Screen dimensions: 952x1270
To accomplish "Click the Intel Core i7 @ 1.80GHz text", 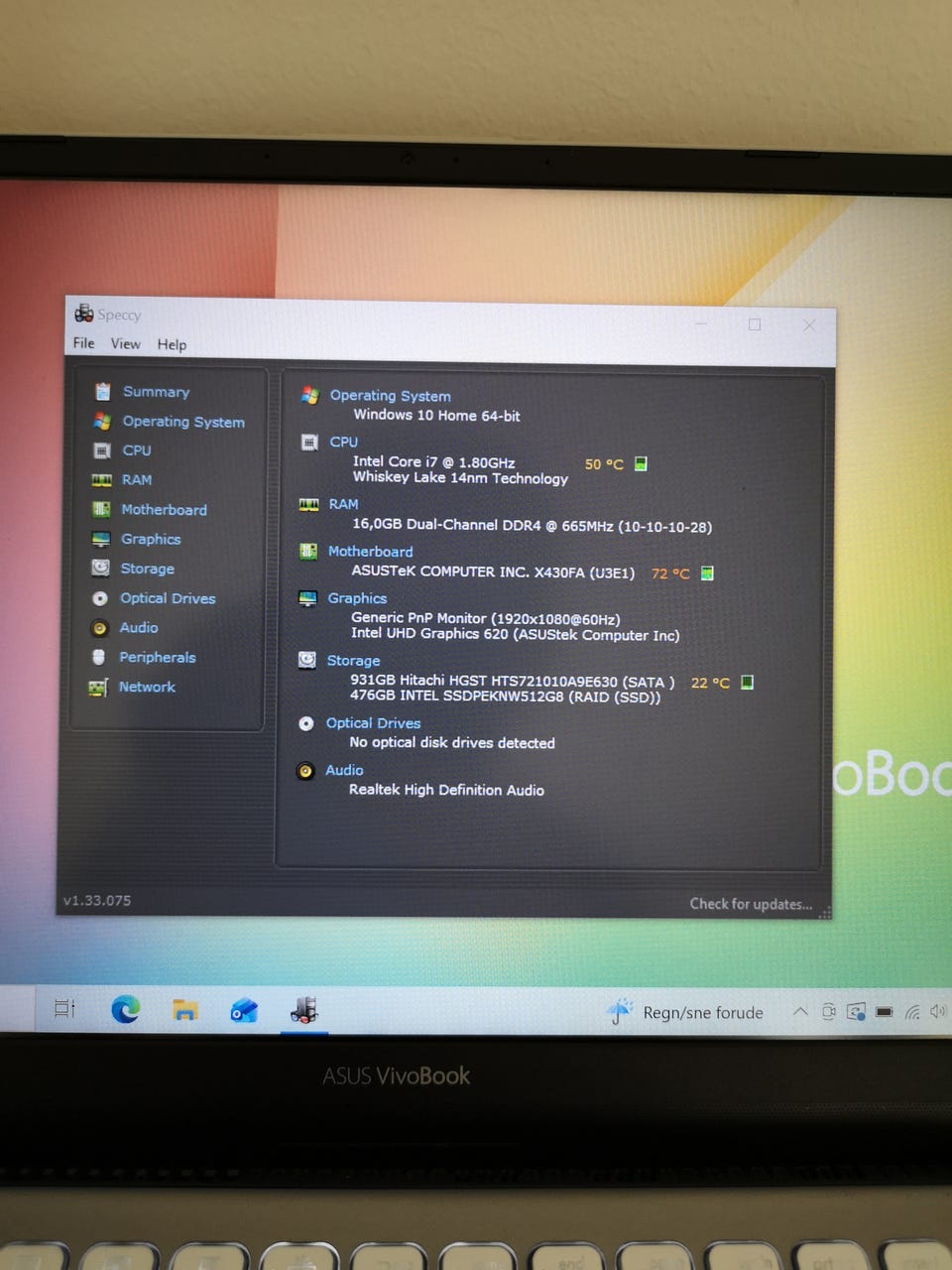I will point(434,462).
